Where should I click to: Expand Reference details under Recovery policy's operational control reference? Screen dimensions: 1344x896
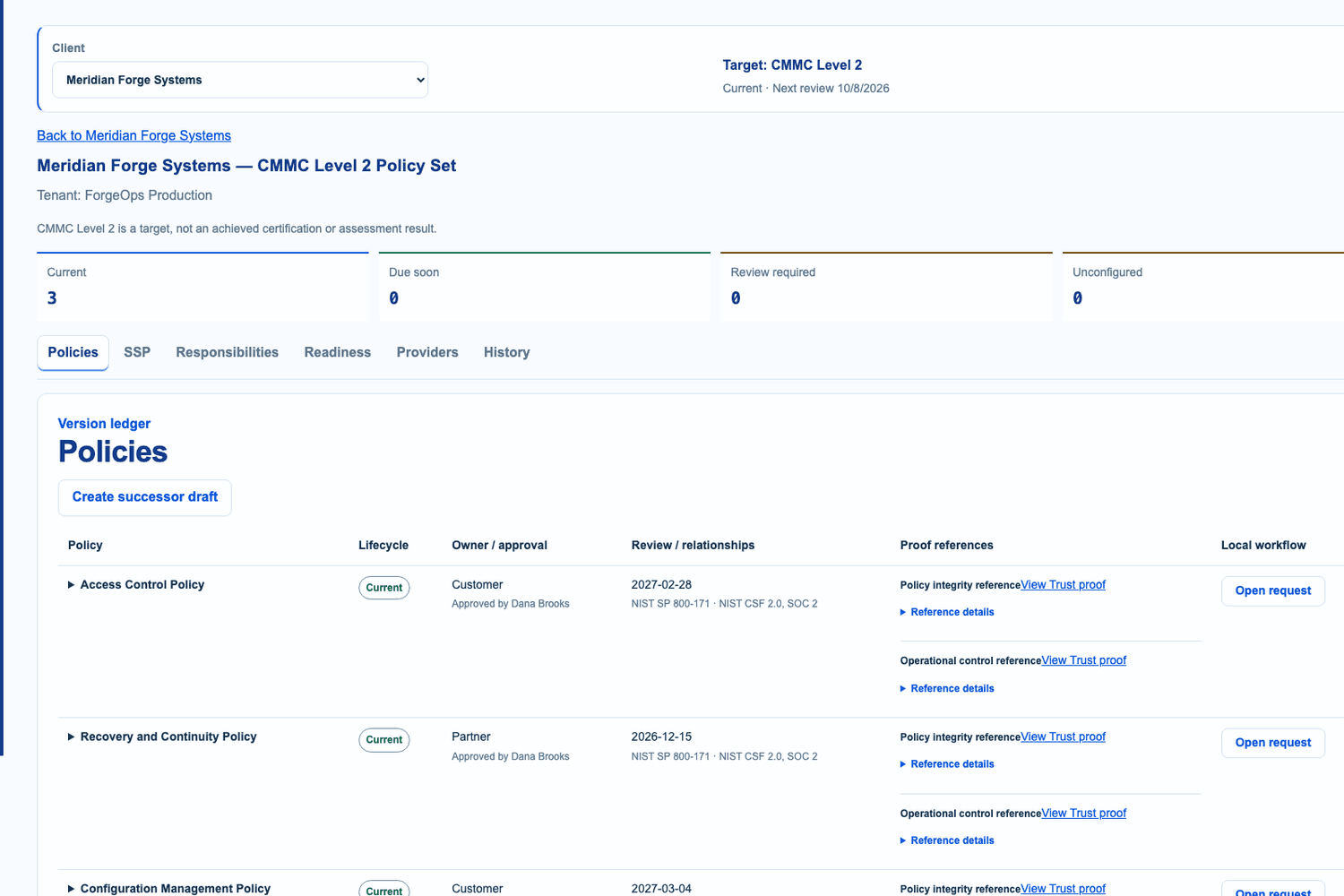947,840
